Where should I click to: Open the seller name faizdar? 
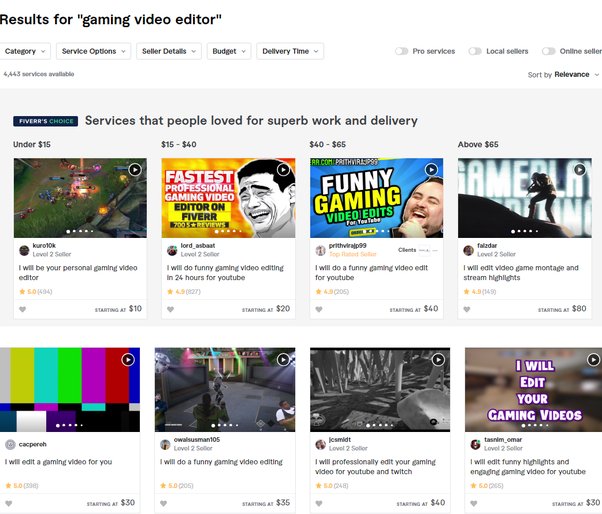487,246
